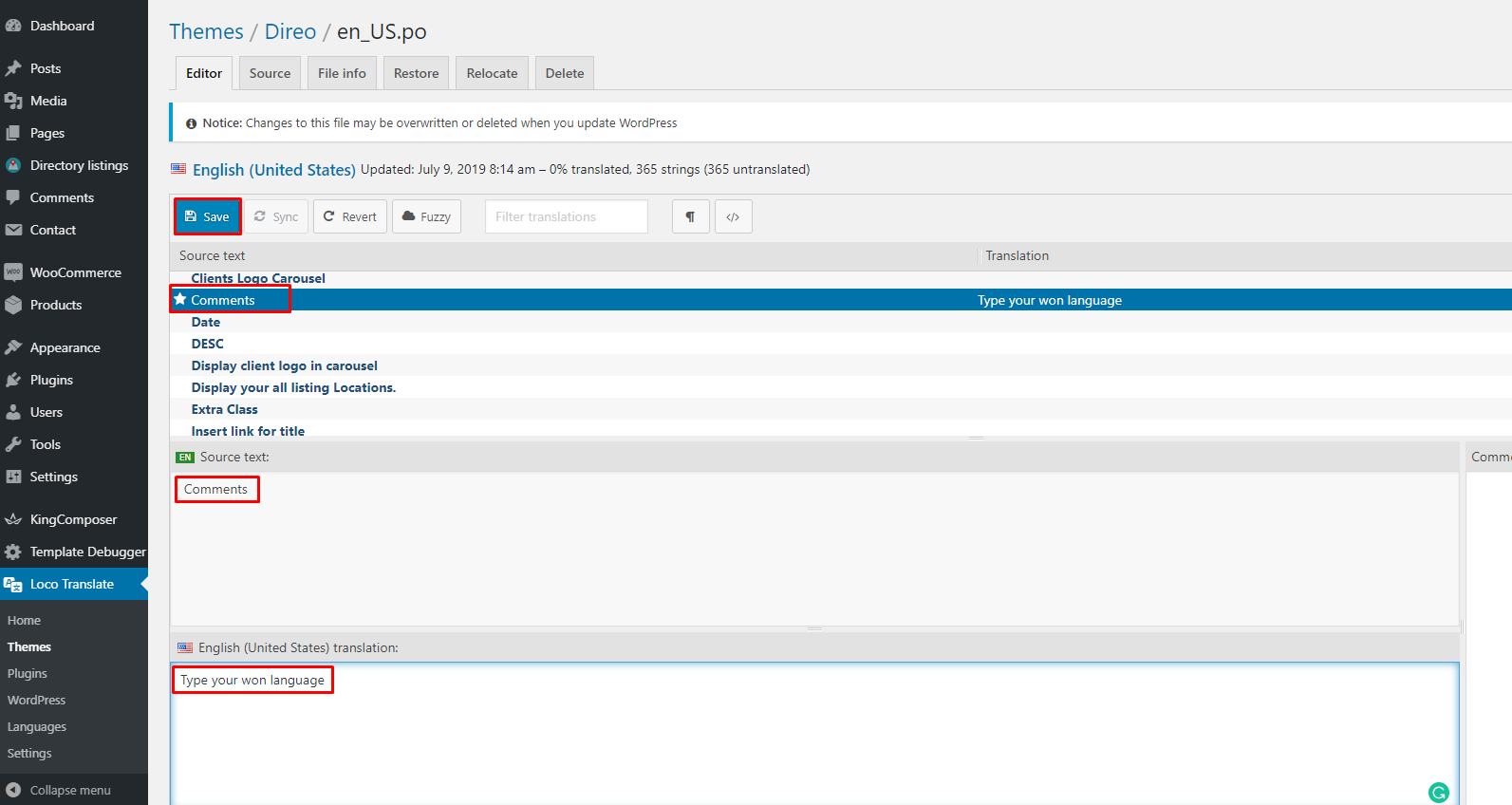This screenshot has height=805, width=1512.
Task: Switch to the Editor tab
Action: coord(204,73)
